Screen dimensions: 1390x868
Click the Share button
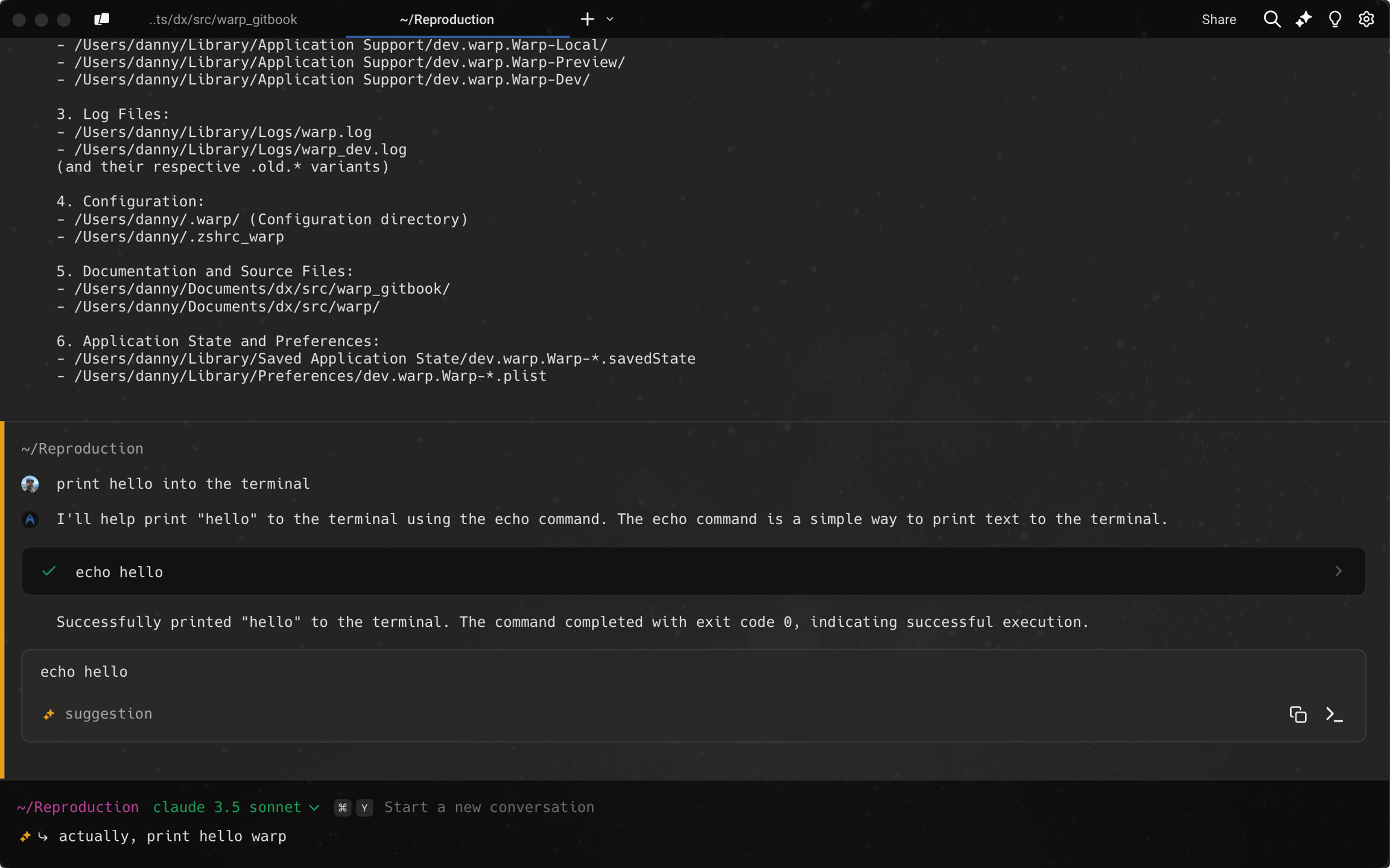1218,19
